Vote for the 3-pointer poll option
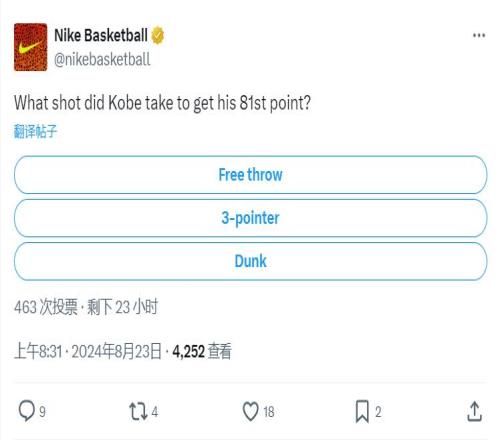The width and height of the screenshot is (500, 440). (250, 218)
